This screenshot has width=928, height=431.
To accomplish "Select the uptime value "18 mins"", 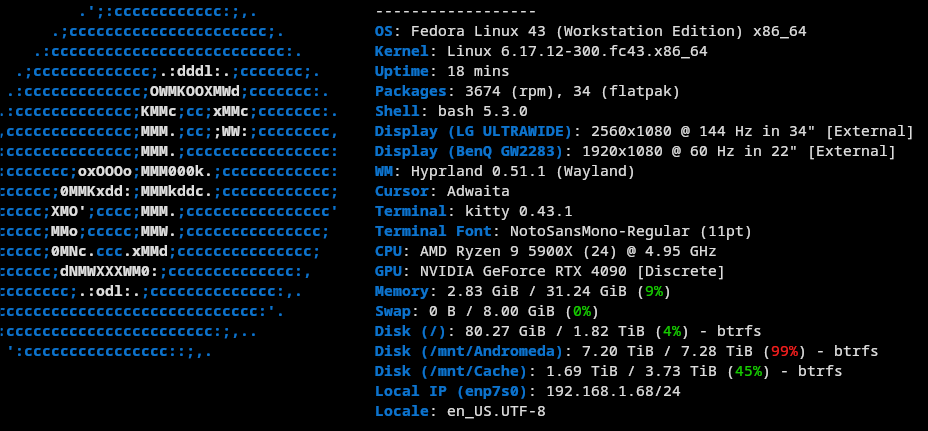I will 478,72.
